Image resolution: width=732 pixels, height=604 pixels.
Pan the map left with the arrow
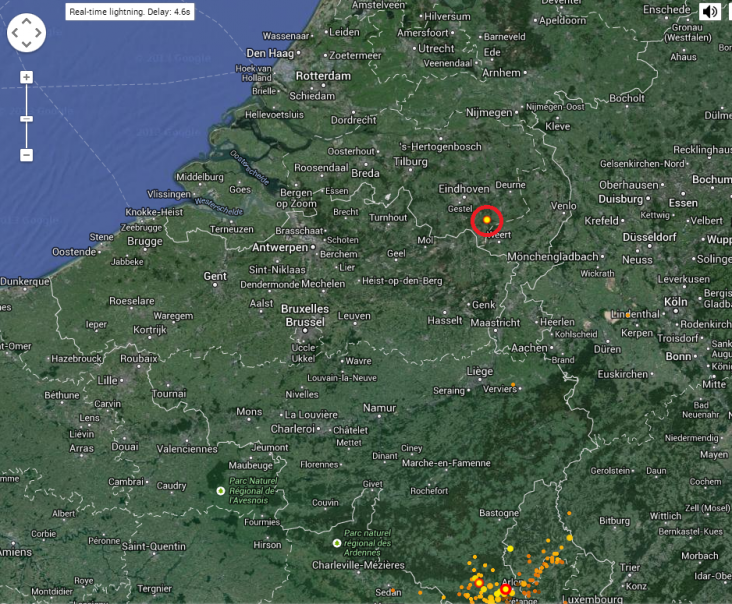14,33
